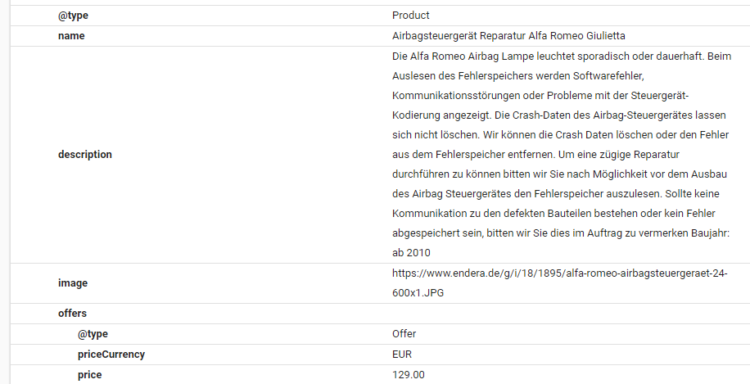Select the name property label
750x384 pixels.
tap(71, 36)
